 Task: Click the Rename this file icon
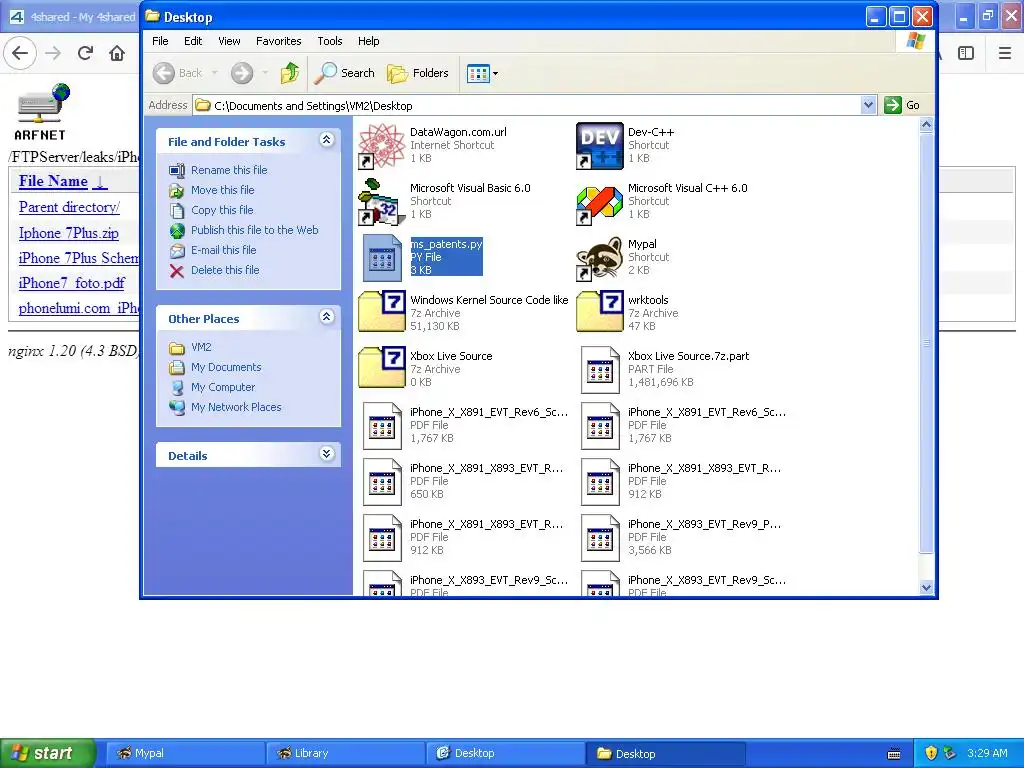[177, 170]
